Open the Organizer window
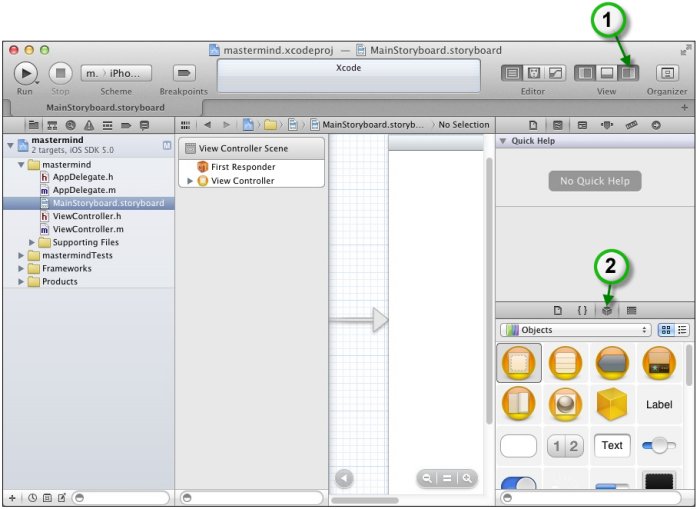The image size is (700, 509). (667, 73)
